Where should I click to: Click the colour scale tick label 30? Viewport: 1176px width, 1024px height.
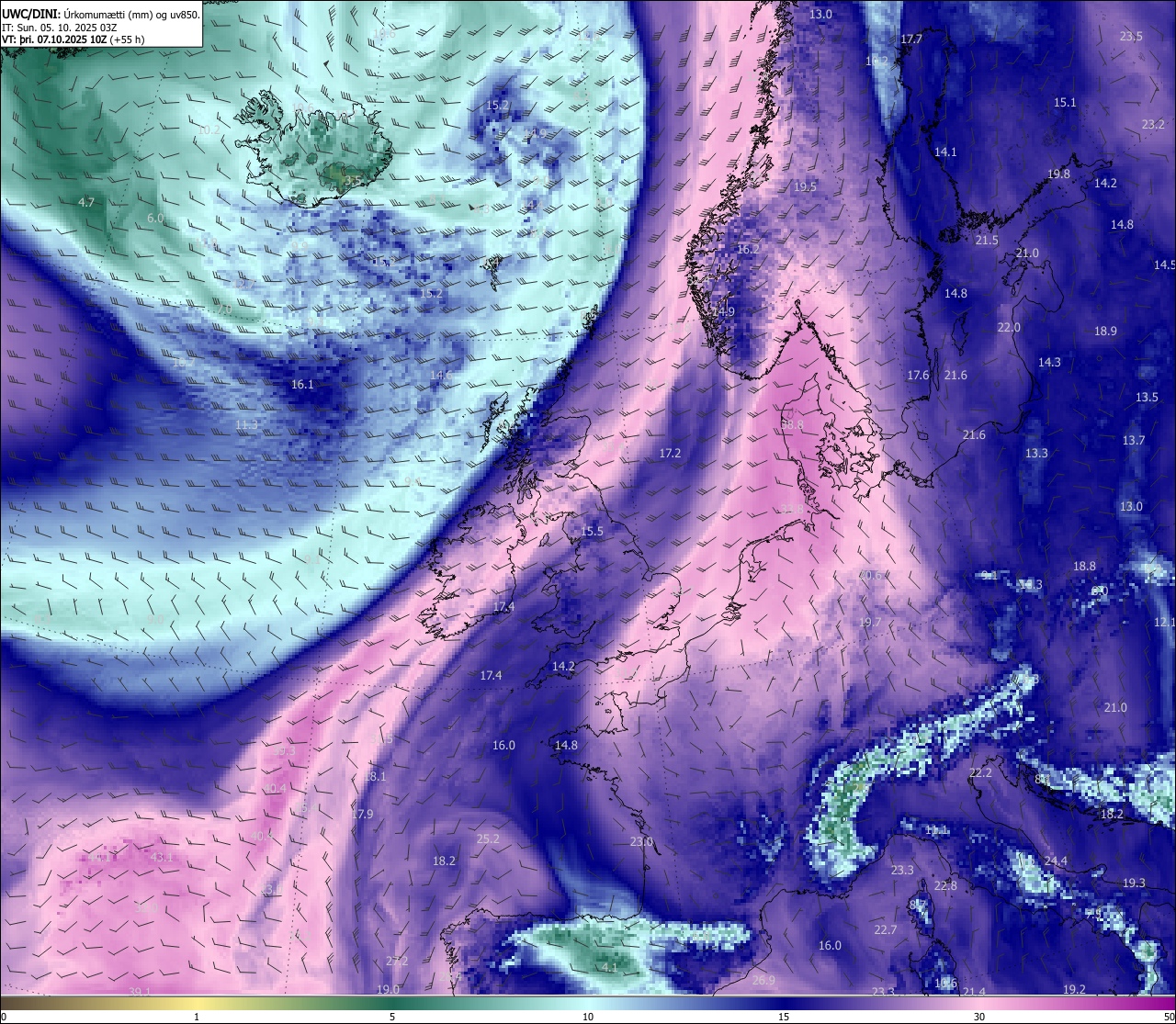tap(979, 1017)
